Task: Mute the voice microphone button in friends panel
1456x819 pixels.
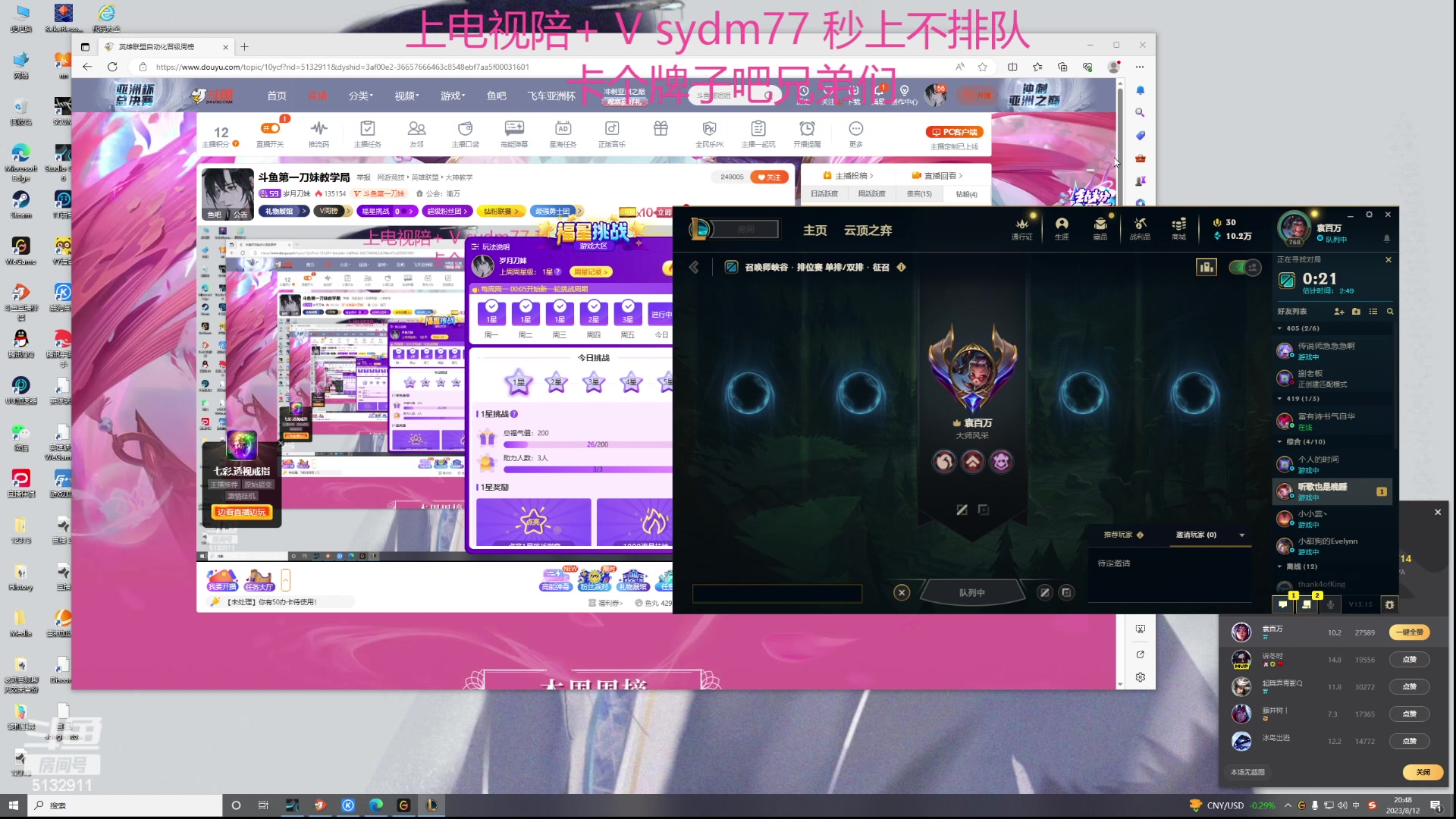Action: pyautogui.click(x=1330, y=604)
